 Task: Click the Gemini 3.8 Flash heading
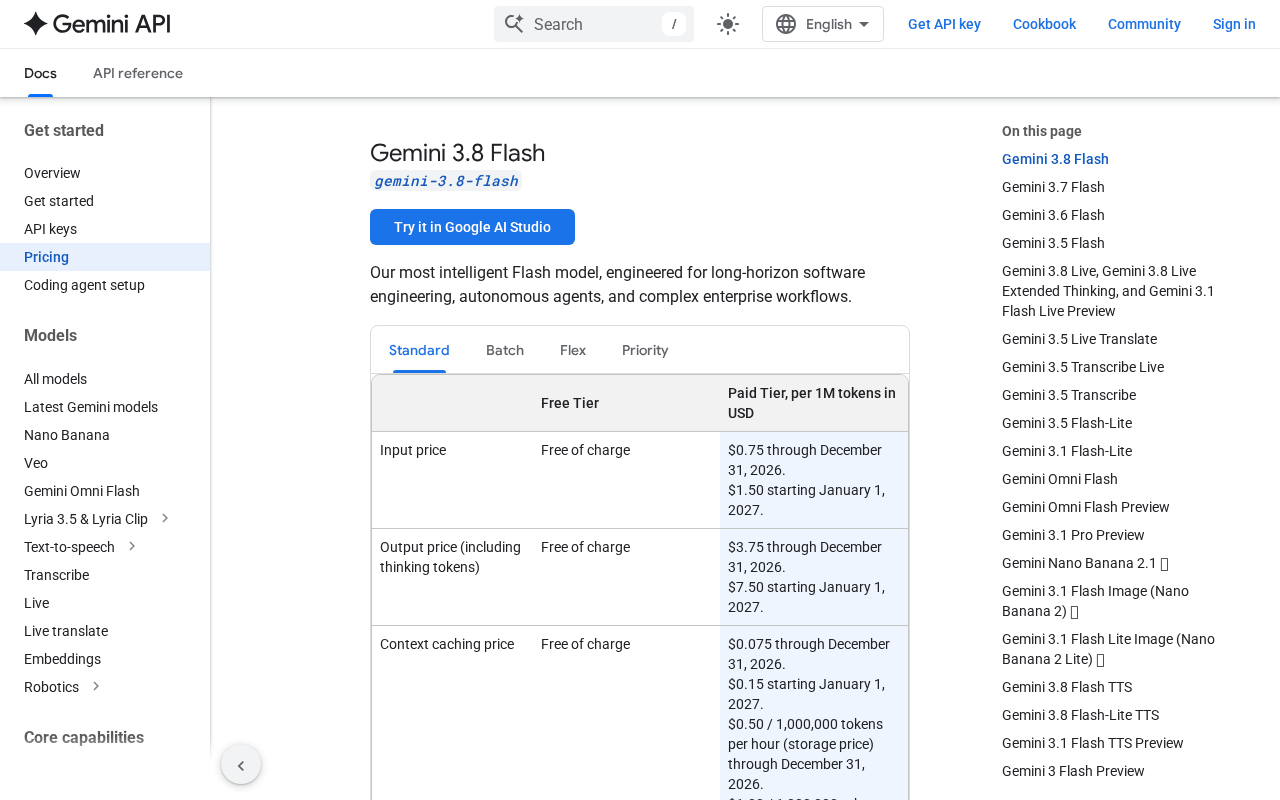pos(457,153)
